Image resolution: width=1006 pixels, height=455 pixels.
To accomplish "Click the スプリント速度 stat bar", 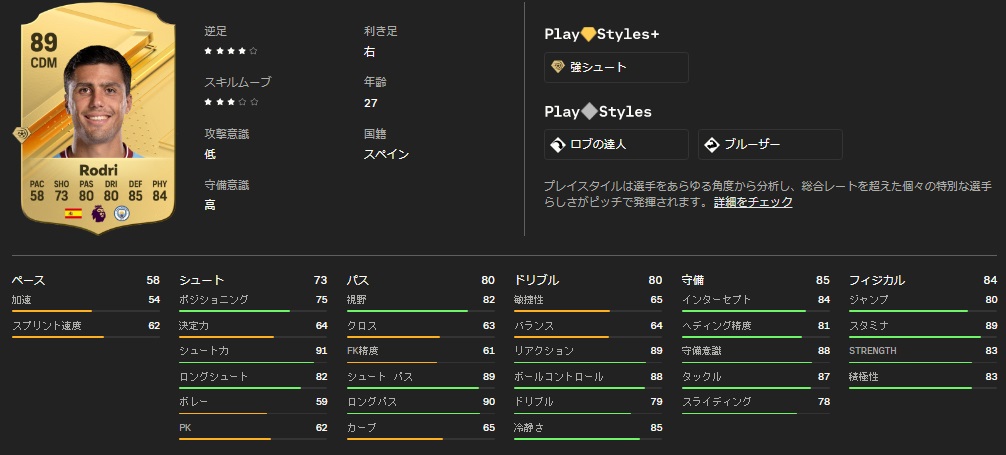I will 85,337.
